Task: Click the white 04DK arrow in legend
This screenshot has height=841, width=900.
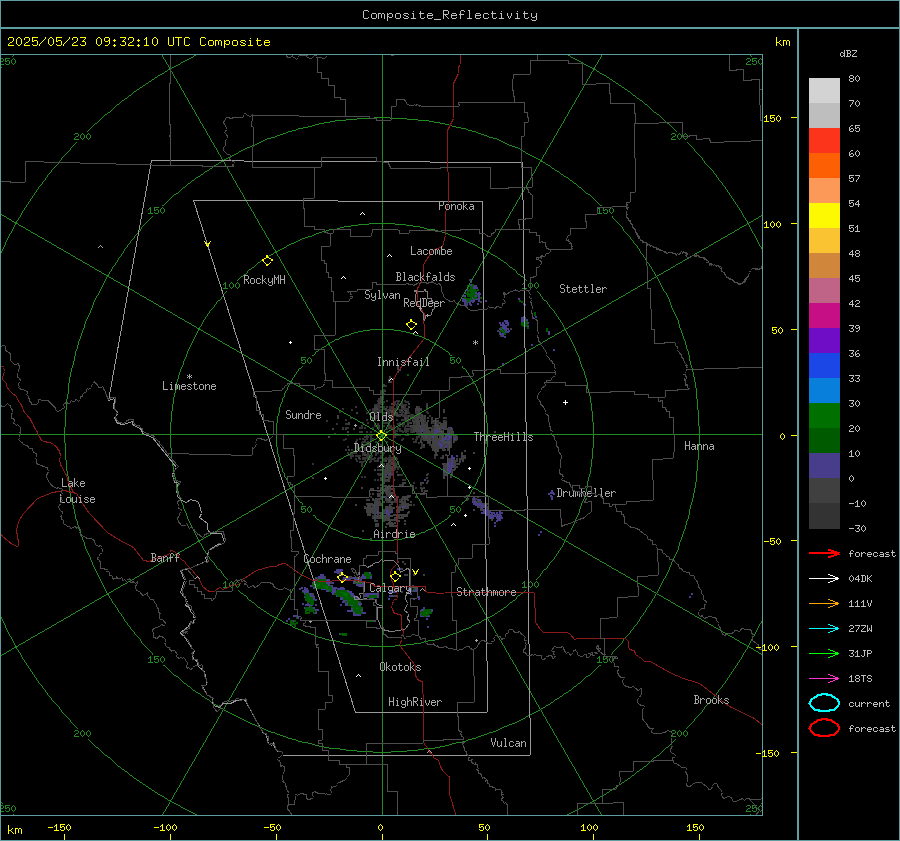Action: [x=824, y=578]
